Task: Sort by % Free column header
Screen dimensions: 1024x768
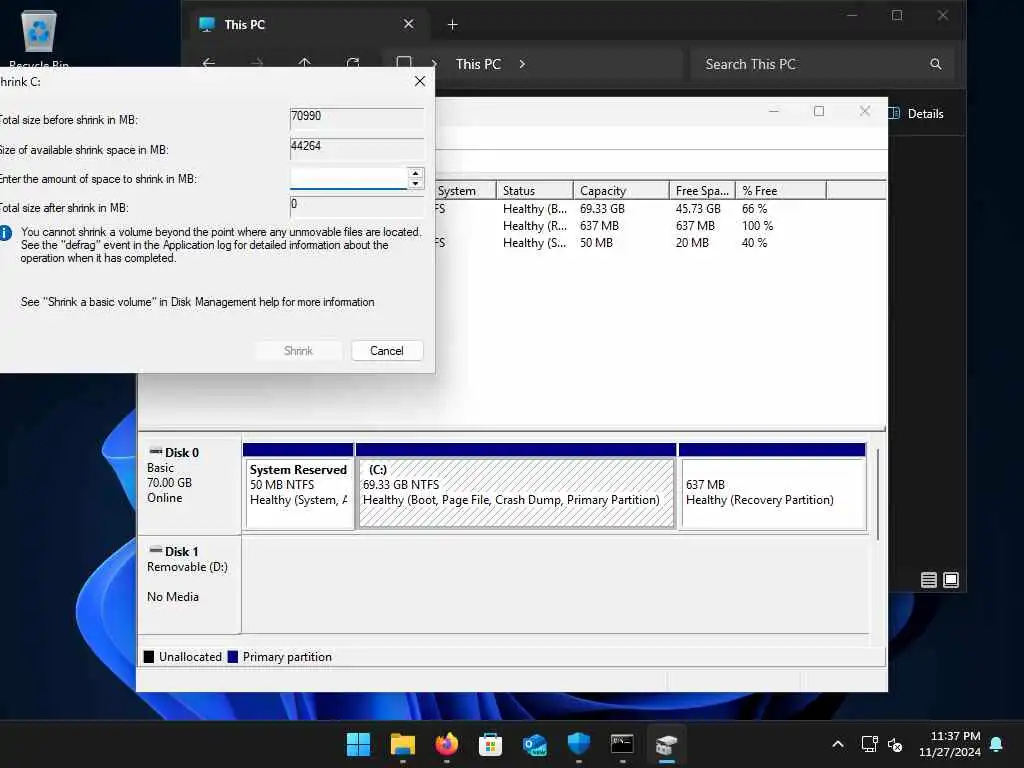Action: pos(780,191)
